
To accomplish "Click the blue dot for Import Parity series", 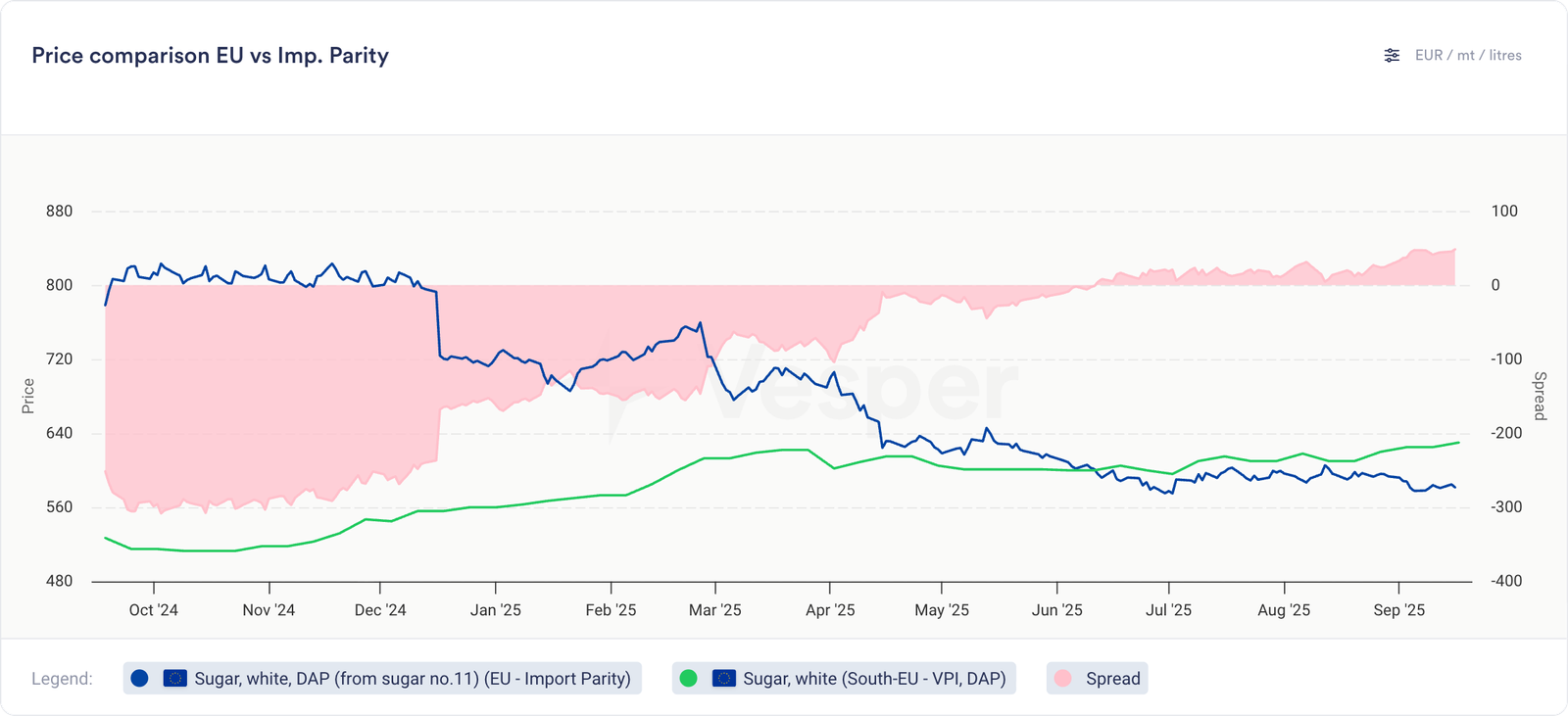I will point(139,678).
